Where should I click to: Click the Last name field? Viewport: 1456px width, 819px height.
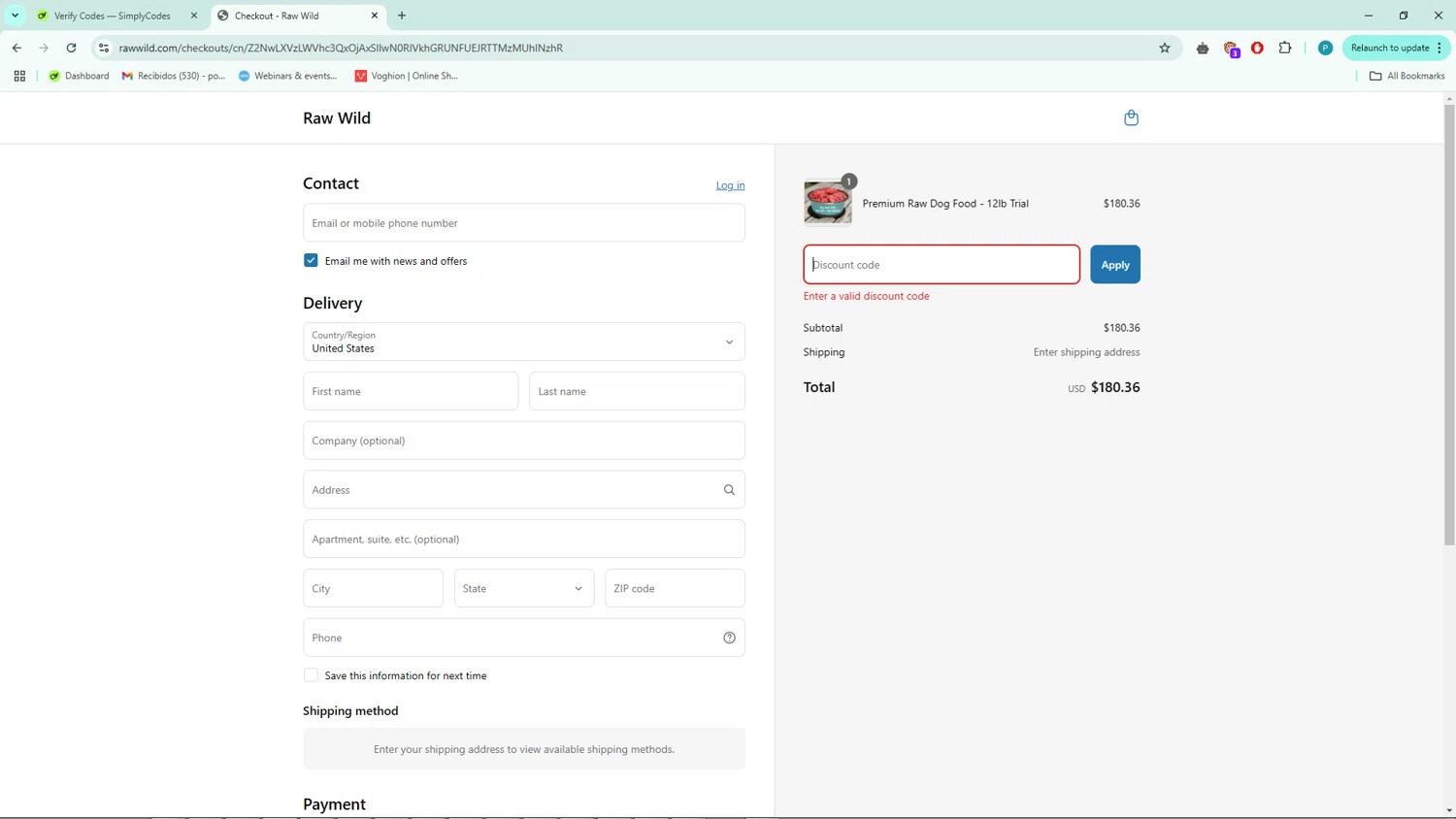(x=637, y=391)
